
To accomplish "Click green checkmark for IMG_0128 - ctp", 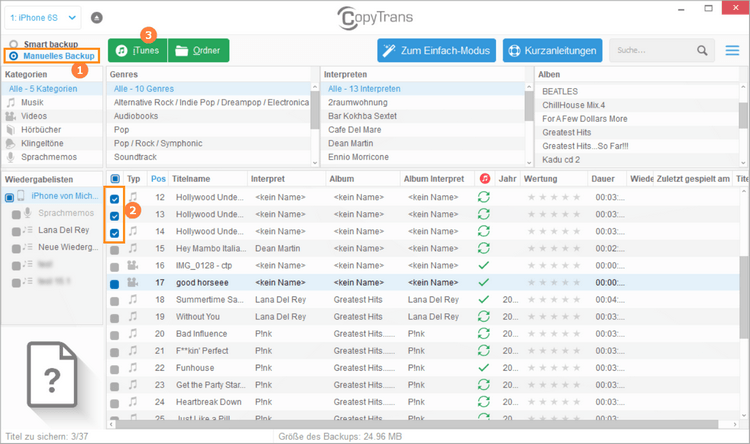I will coord(484,265).
